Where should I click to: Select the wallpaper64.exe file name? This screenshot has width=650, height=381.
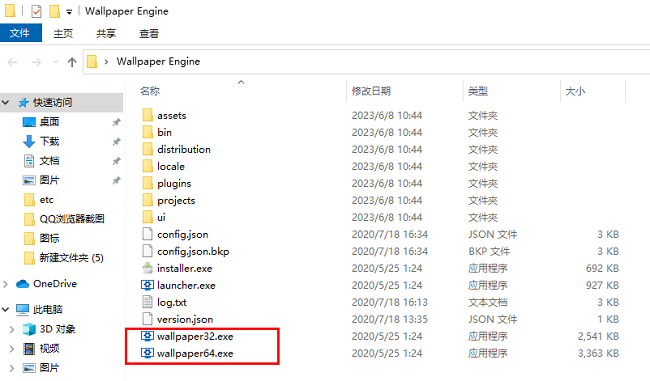(195, 353)
